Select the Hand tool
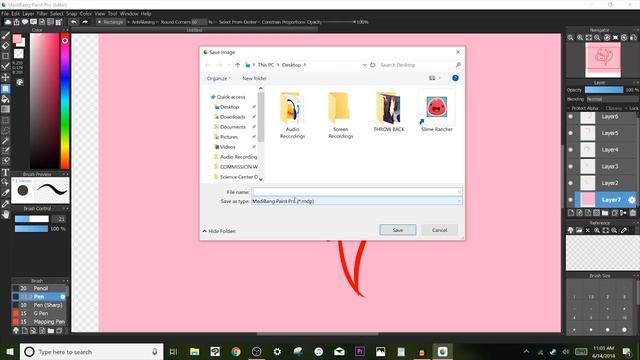This screenshot has height=360, width=640. [x=5, y=214]
